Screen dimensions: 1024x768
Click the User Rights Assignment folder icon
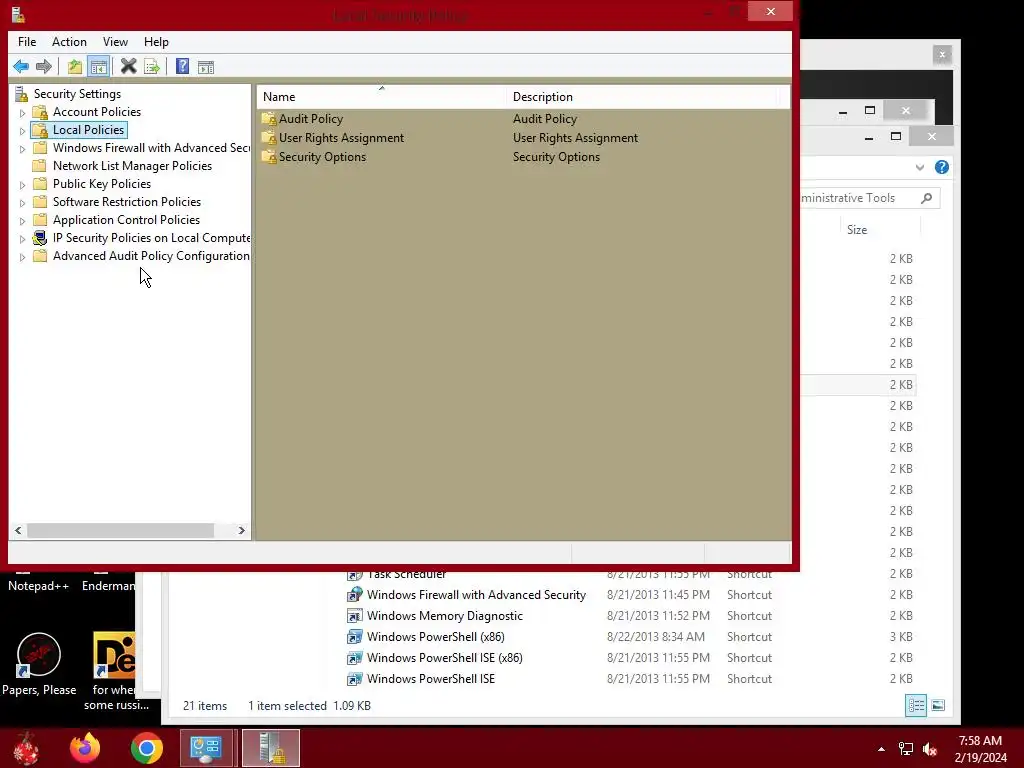[x=268, y=138]
